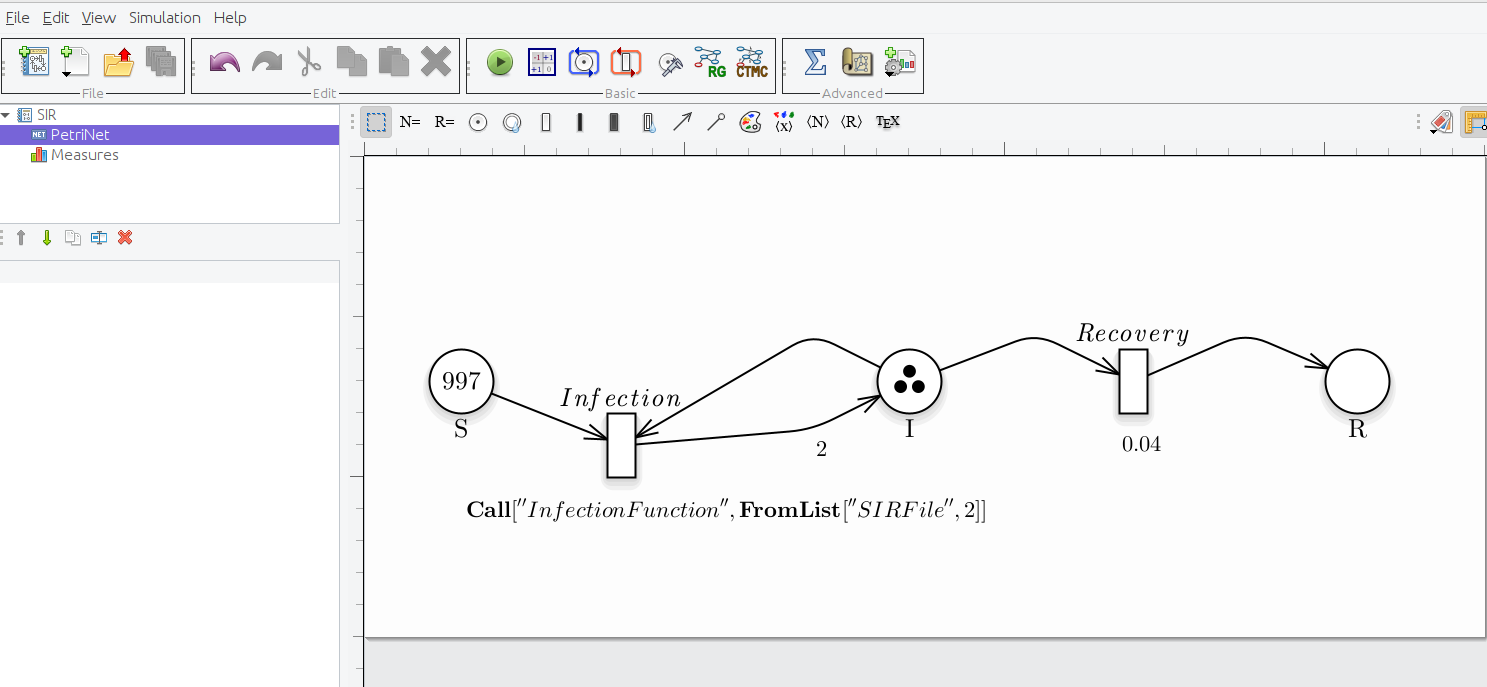The width and height of the screenshot is (1487, 687).
Task: Click the RG reachability graph icon
Action: click(x=709, y=63)
